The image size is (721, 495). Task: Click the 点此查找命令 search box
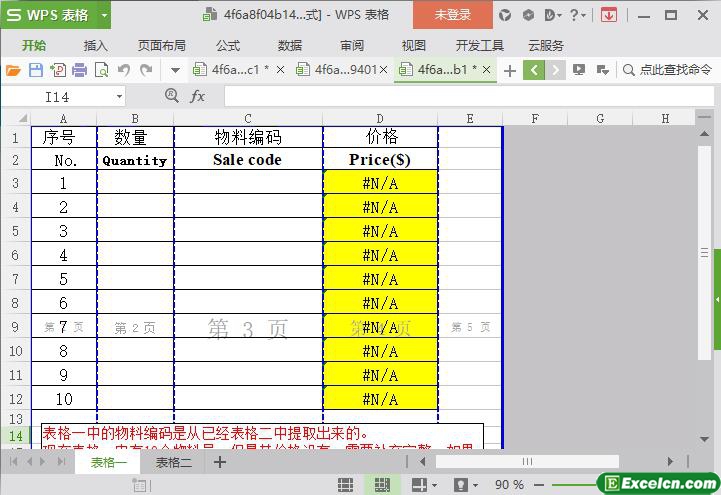tap(668, 70)
